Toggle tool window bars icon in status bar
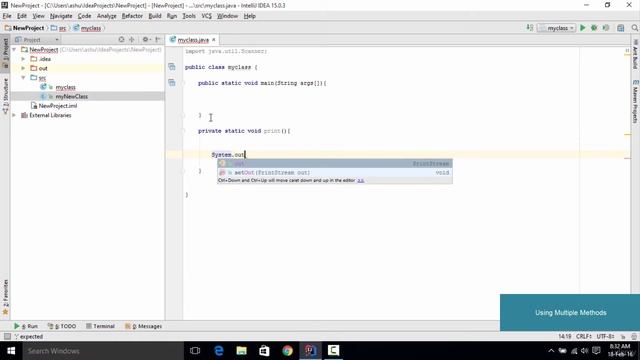Image resolution: width=640 pixels, height=360 pixels. coord(7,336)
